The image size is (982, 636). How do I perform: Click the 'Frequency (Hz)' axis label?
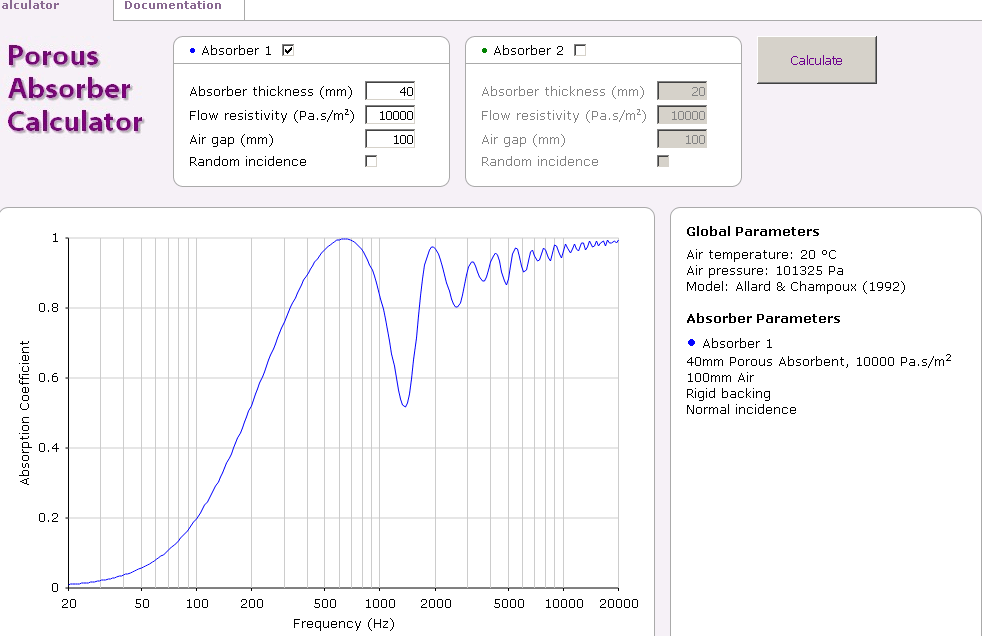pyautogui.click(x=344, y=623)
